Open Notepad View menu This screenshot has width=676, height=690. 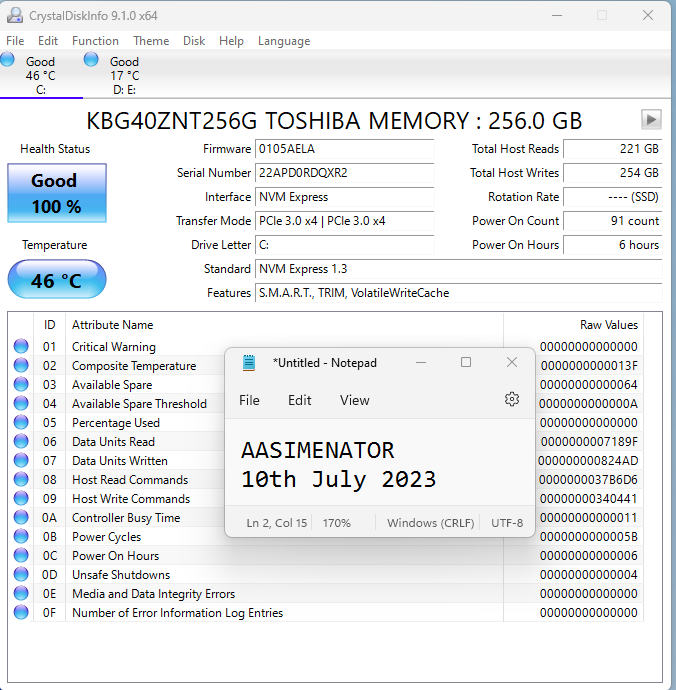[354, 400]
